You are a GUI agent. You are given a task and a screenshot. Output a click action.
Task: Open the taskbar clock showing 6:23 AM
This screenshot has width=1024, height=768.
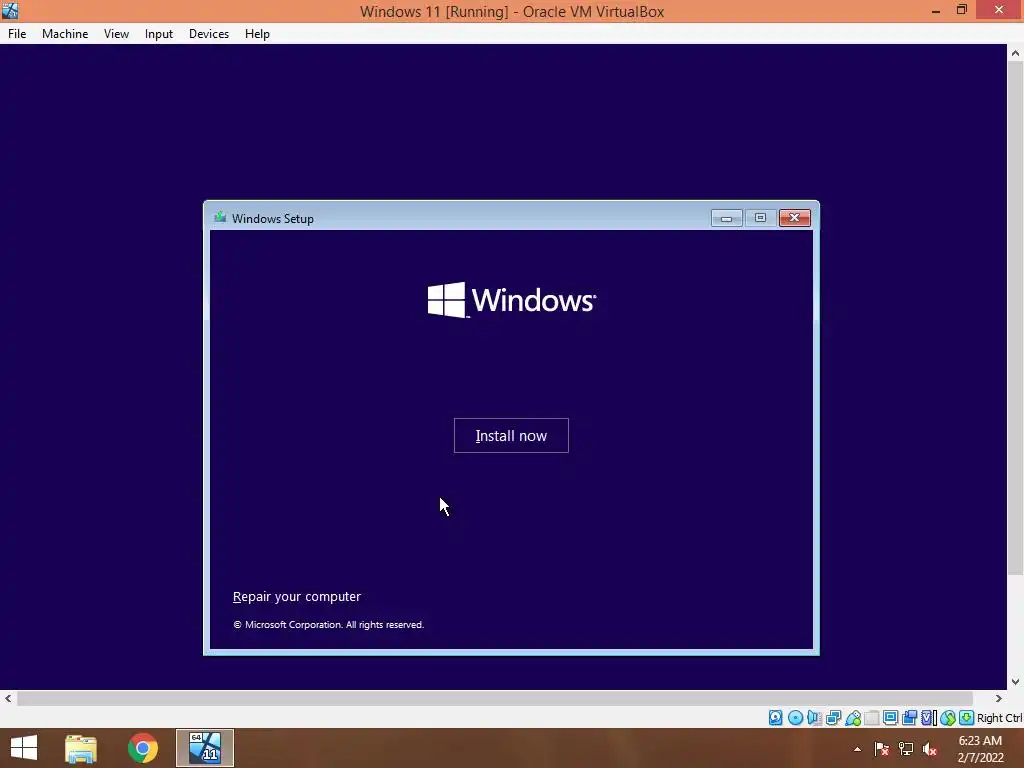pos(980,749)
